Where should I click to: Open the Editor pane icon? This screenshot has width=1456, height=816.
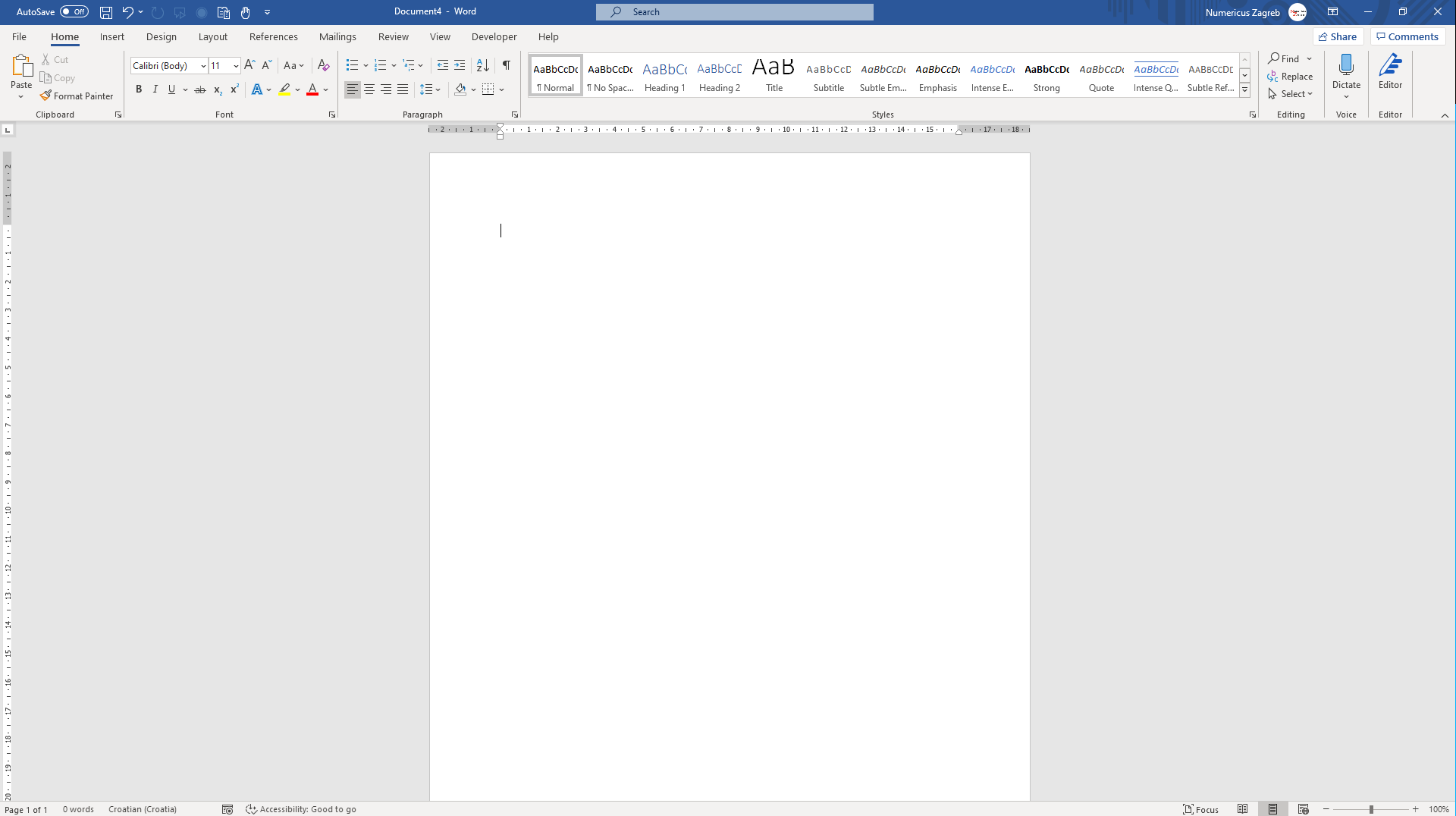point(1390,66)
